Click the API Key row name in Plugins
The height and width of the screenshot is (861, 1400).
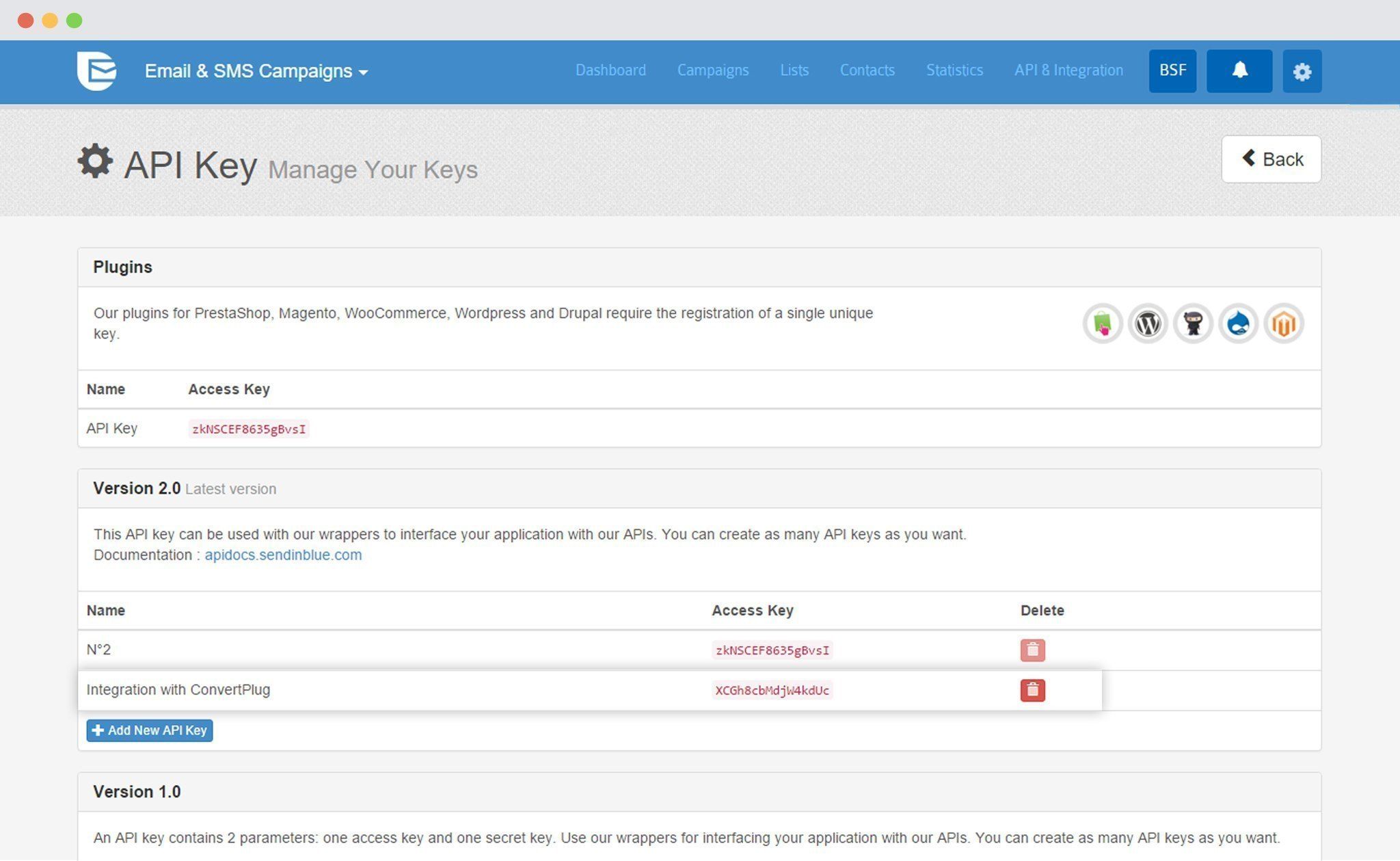click(111, 428)
